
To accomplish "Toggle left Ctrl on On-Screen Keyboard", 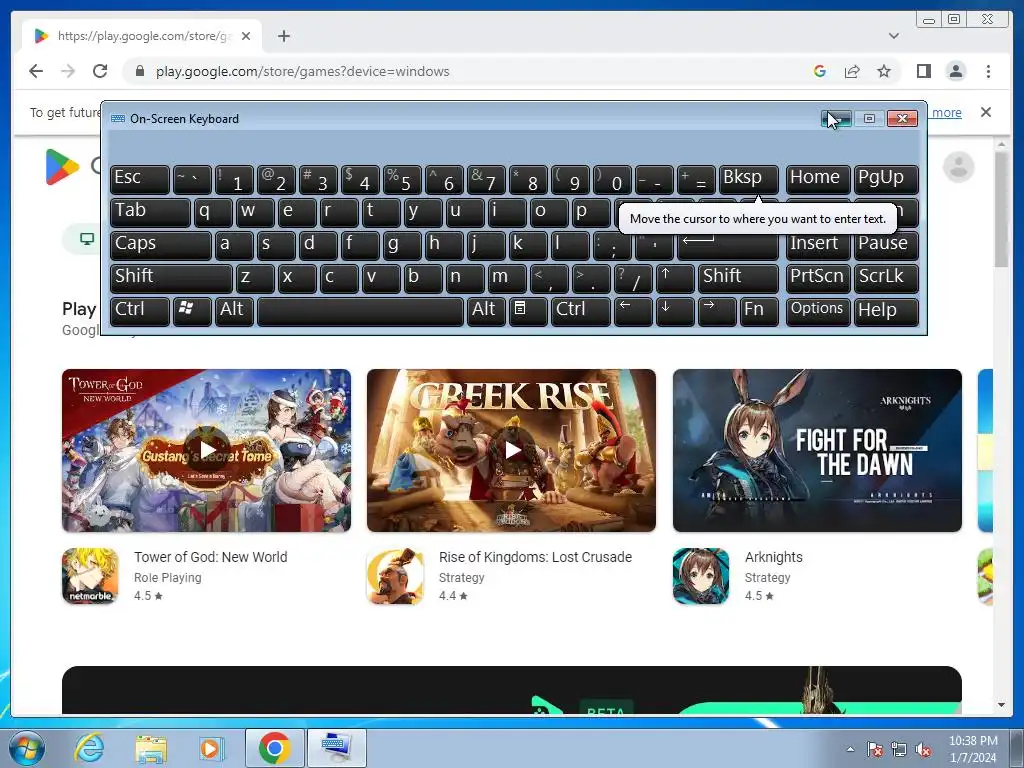I will click(140, 311).
